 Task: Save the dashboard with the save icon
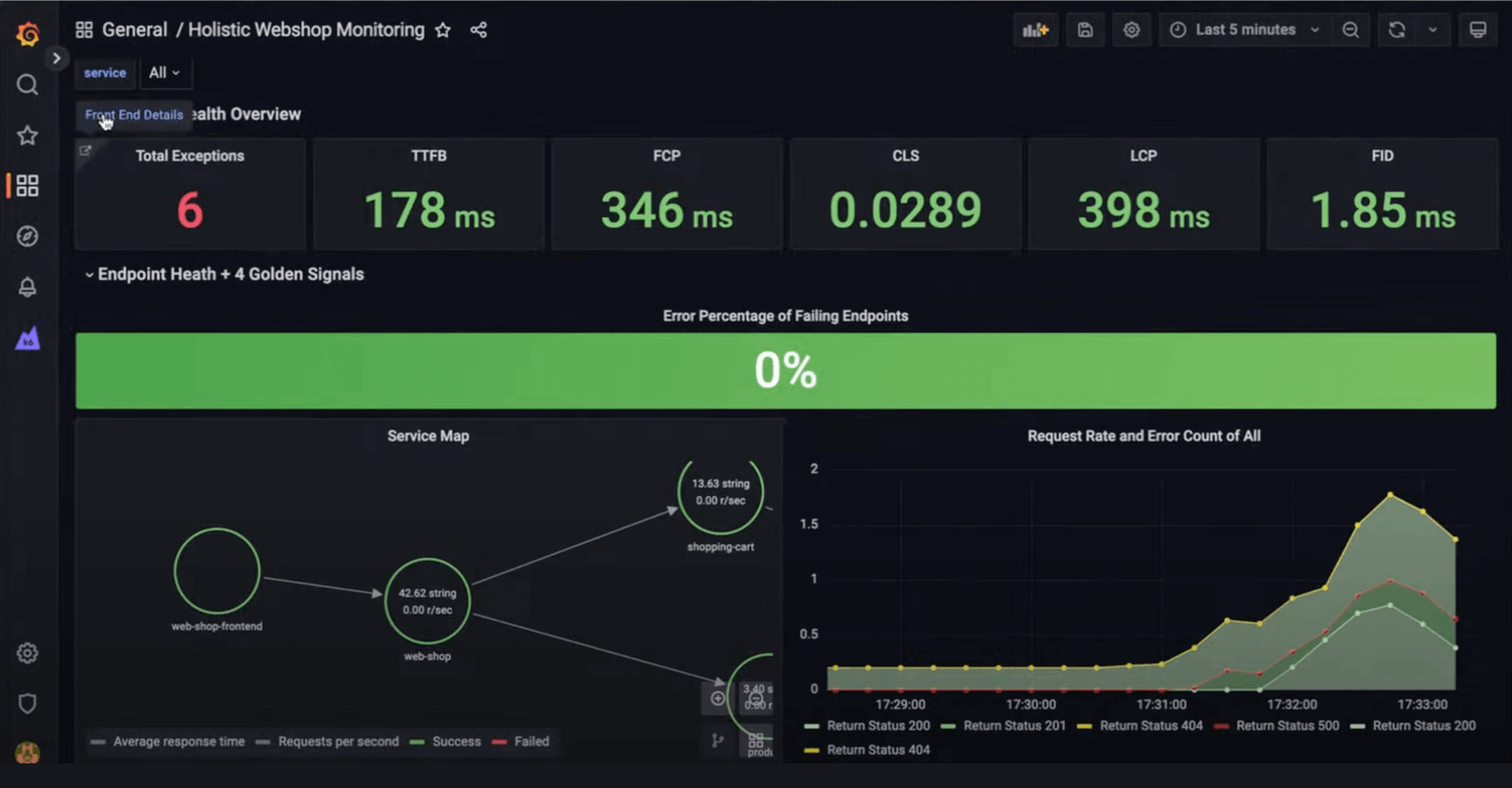[1085, 29]
